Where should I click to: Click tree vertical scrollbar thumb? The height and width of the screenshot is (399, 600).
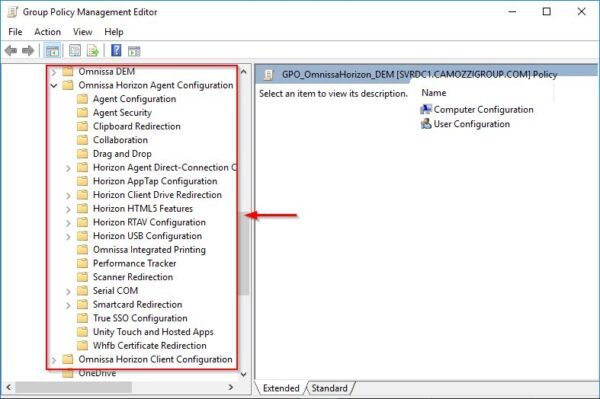pyautogui.click(x=244, y=253)
